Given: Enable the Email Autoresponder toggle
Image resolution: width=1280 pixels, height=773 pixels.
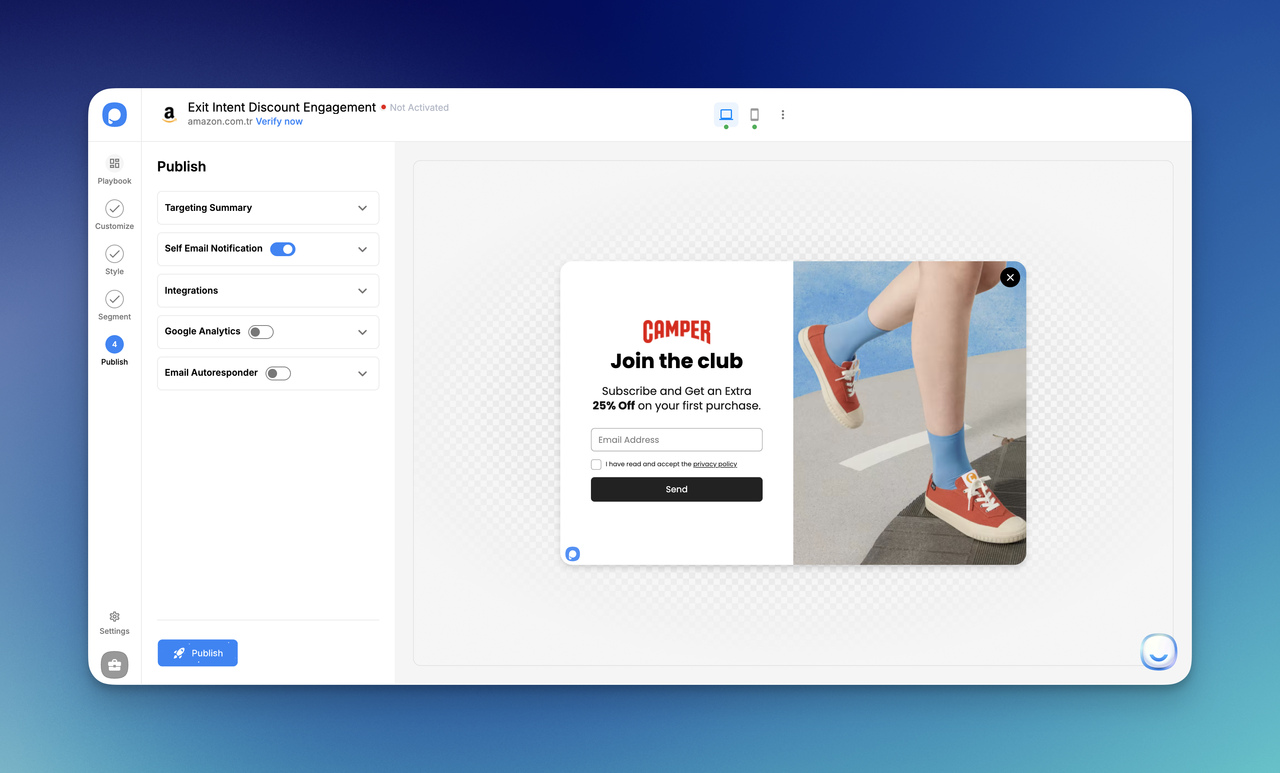Looking at the screenshot, I should pos(278,372).
